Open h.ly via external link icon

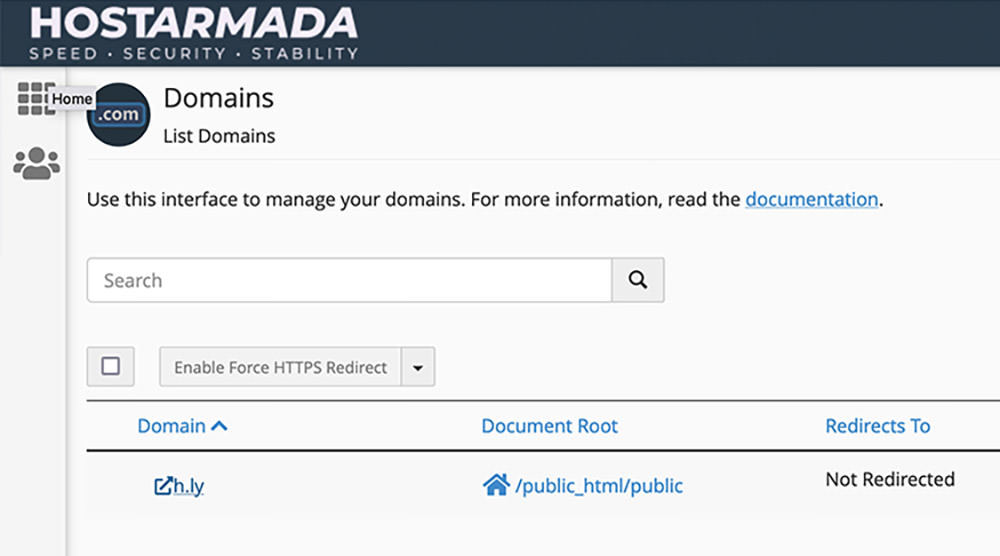[163, 486]
